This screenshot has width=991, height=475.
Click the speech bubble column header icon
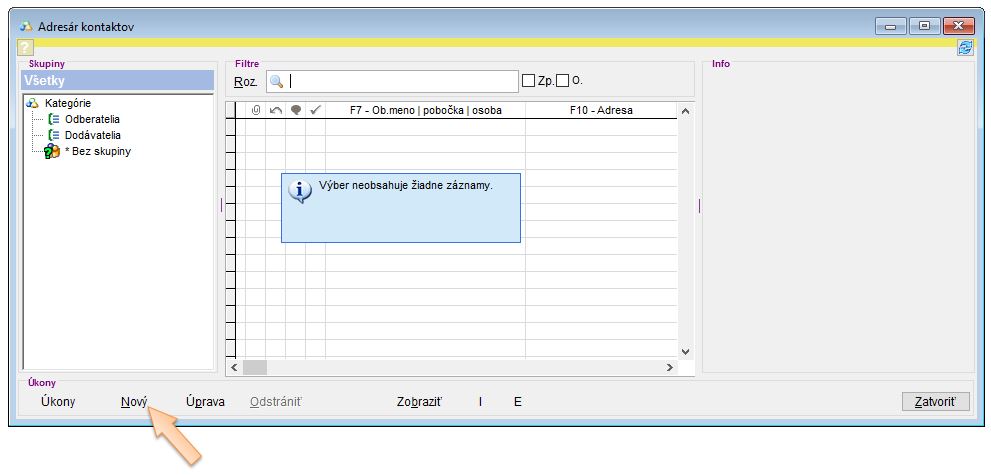pyautogui.click(x=295, y=111)
